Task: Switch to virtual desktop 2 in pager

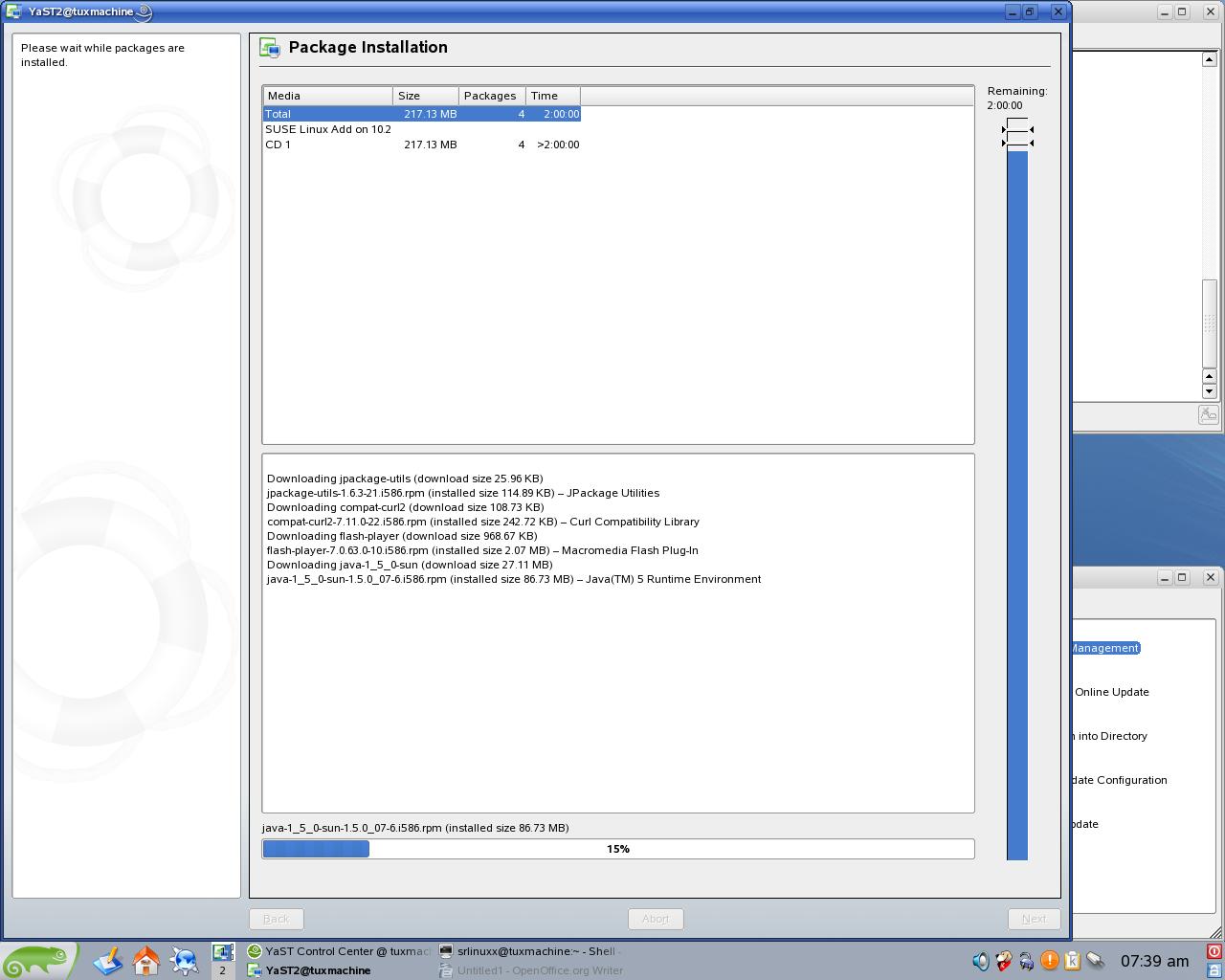Action: click(223, 970)
